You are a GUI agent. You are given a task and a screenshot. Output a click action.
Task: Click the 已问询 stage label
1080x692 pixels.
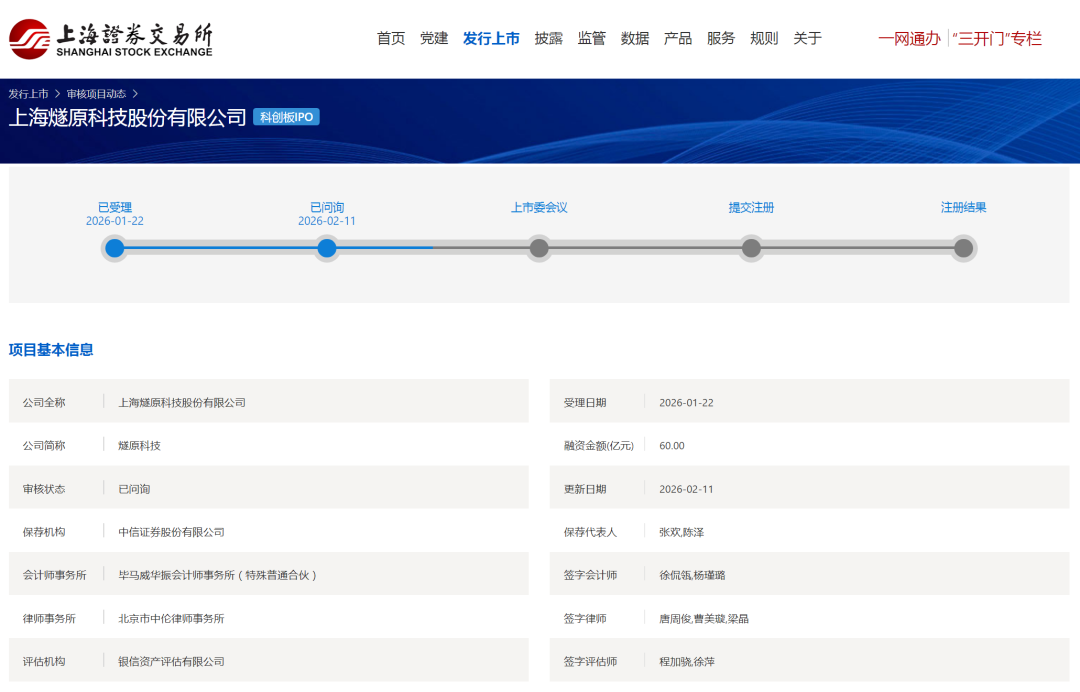pyautogui.click(x=327, y=207)
